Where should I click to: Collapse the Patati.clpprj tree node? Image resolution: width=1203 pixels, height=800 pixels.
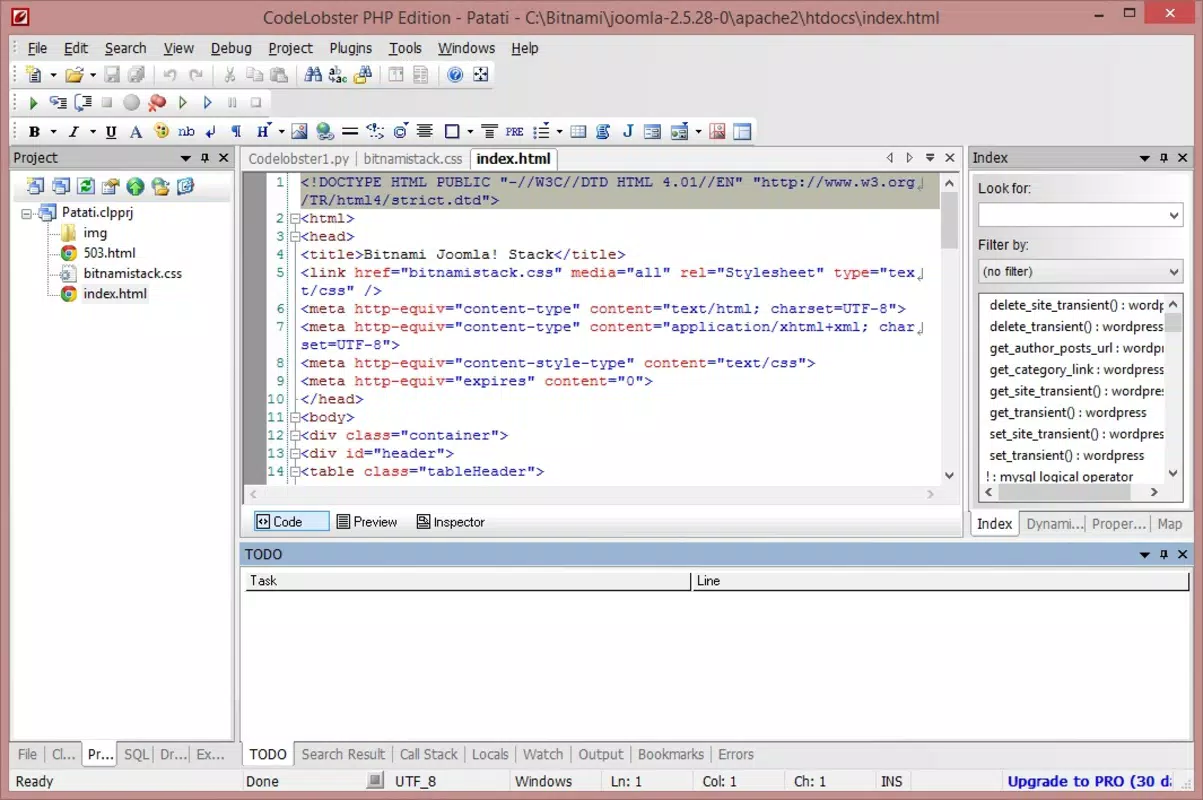click(25, 213)
